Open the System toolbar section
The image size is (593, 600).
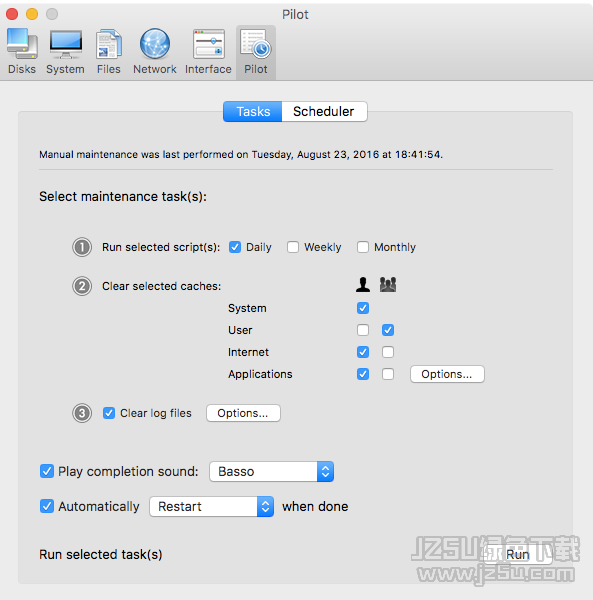[65, 52]
